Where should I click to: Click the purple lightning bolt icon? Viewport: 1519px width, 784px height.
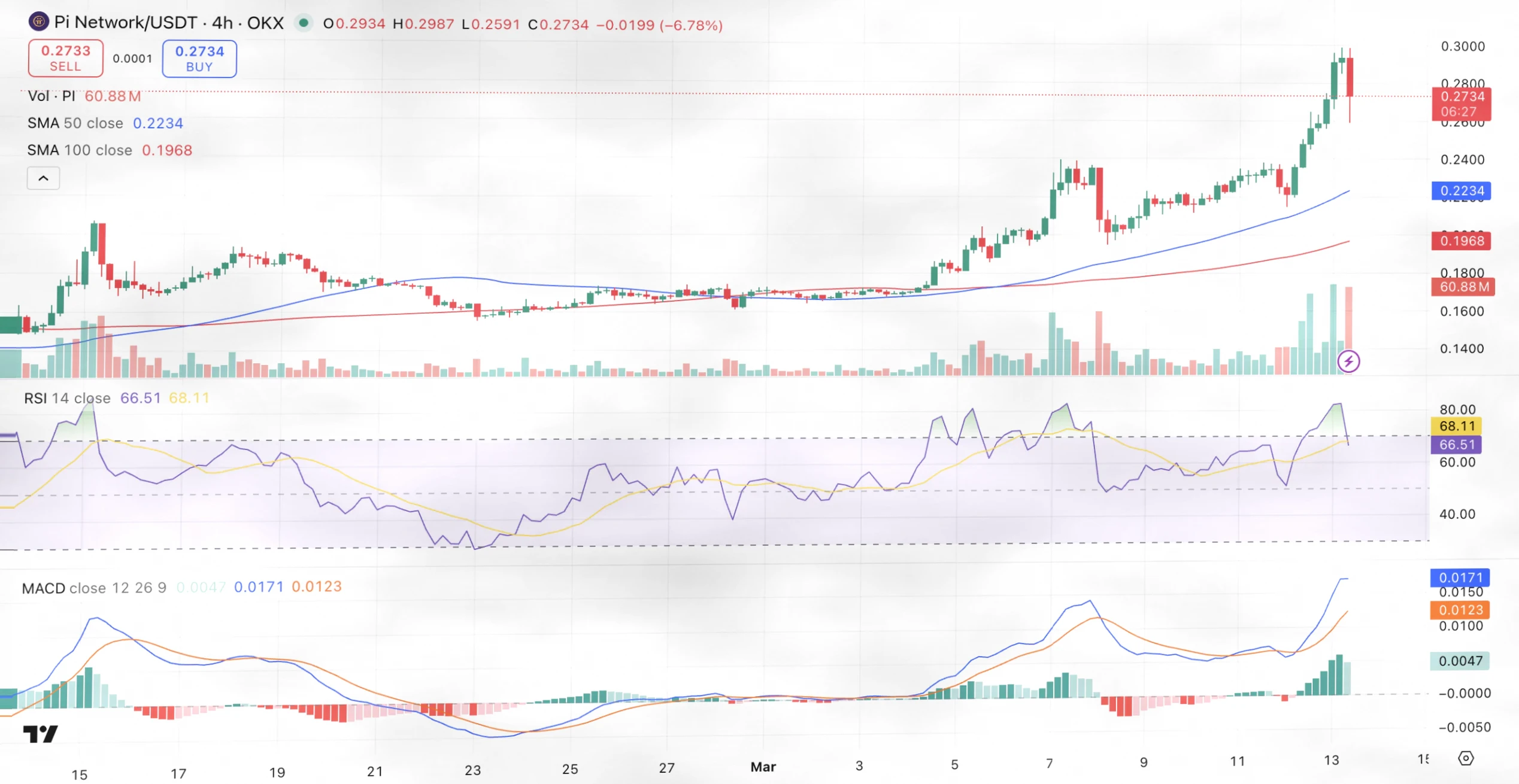[1348, 361]
